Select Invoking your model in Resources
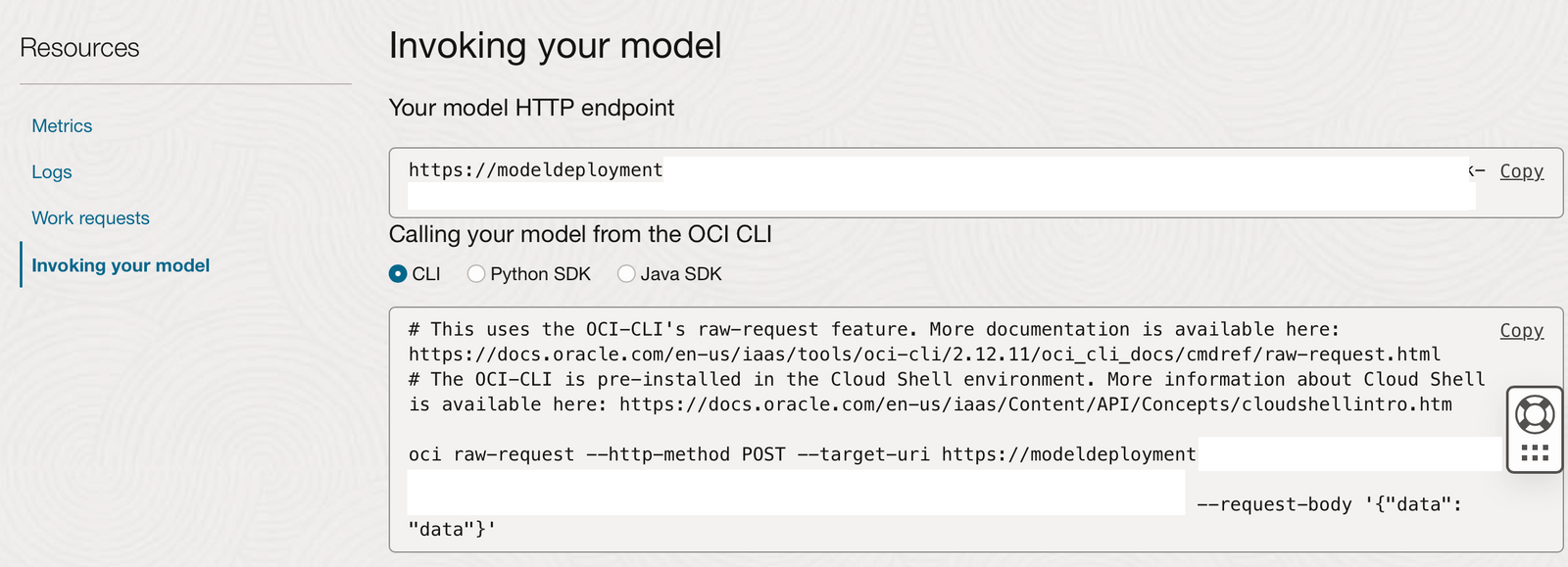The image size is (1568, 567). [x=121, y=265]
